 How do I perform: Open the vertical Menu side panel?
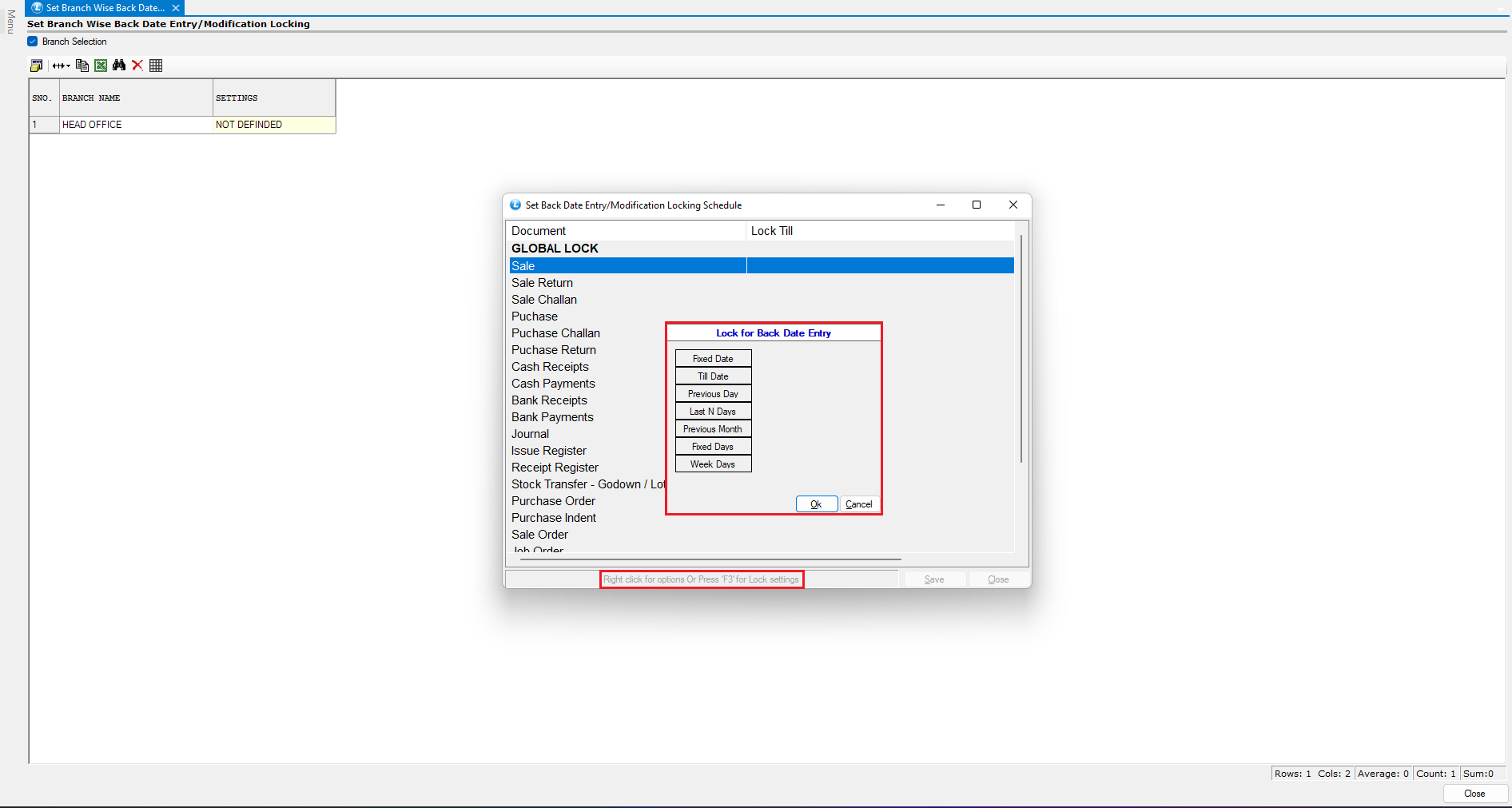tap(10, 22)
